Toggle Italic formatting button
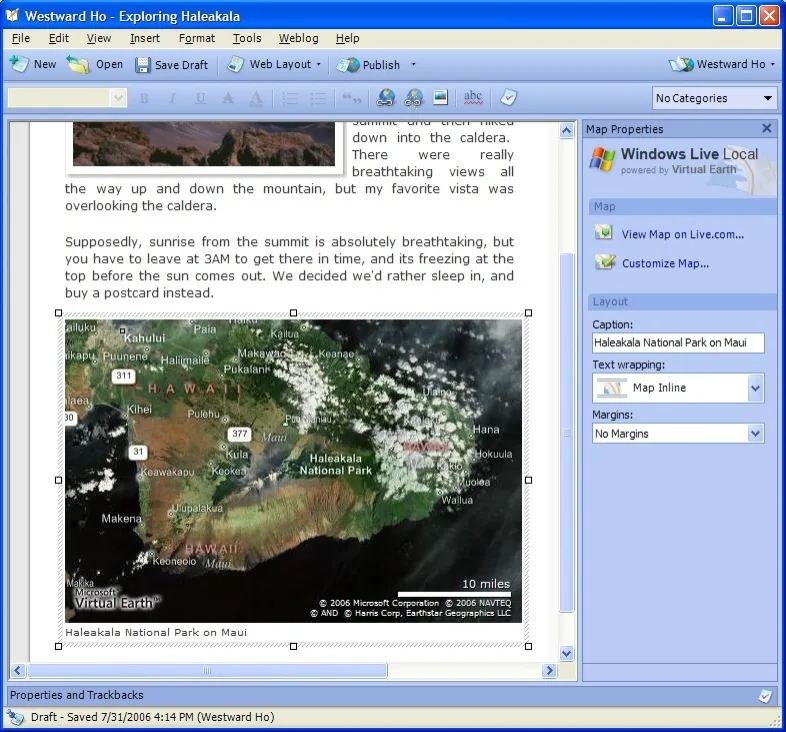The width and height of the screenshot is (786, 732). (172, 98)
